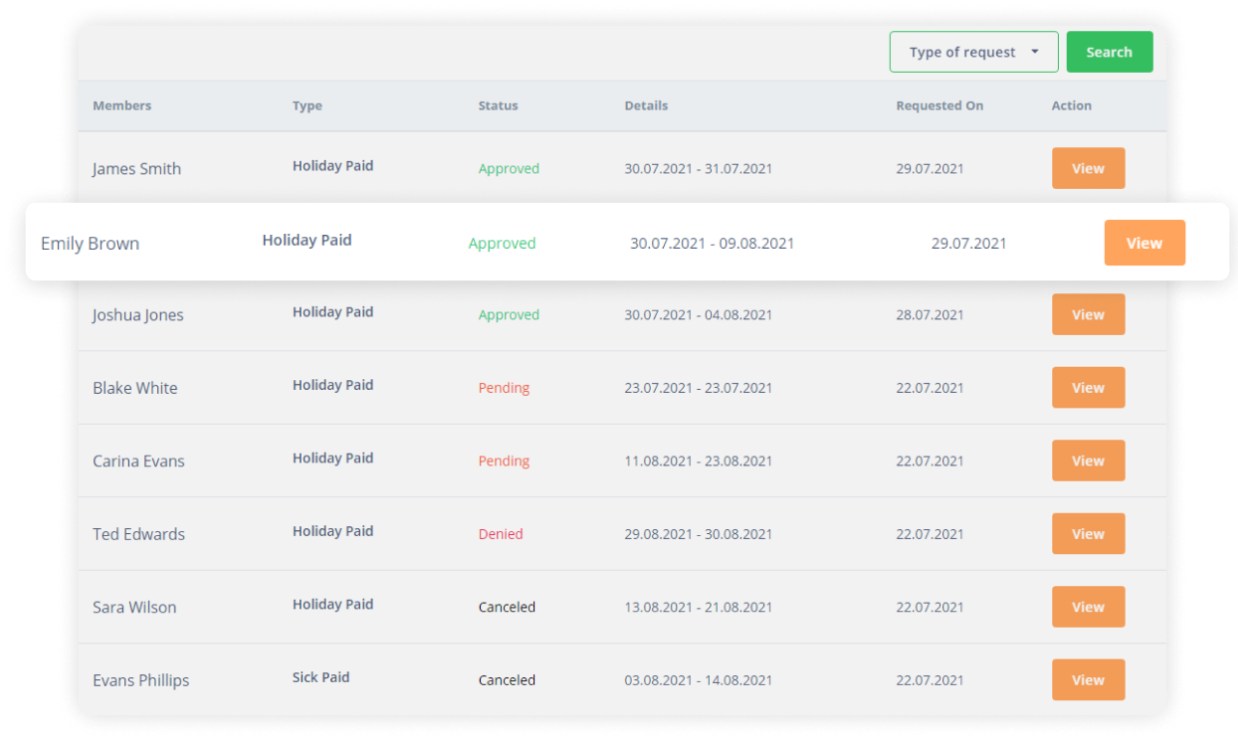Click Approved status for Joshua Jones
1238x741 pixels.
[x=508, y=314]
